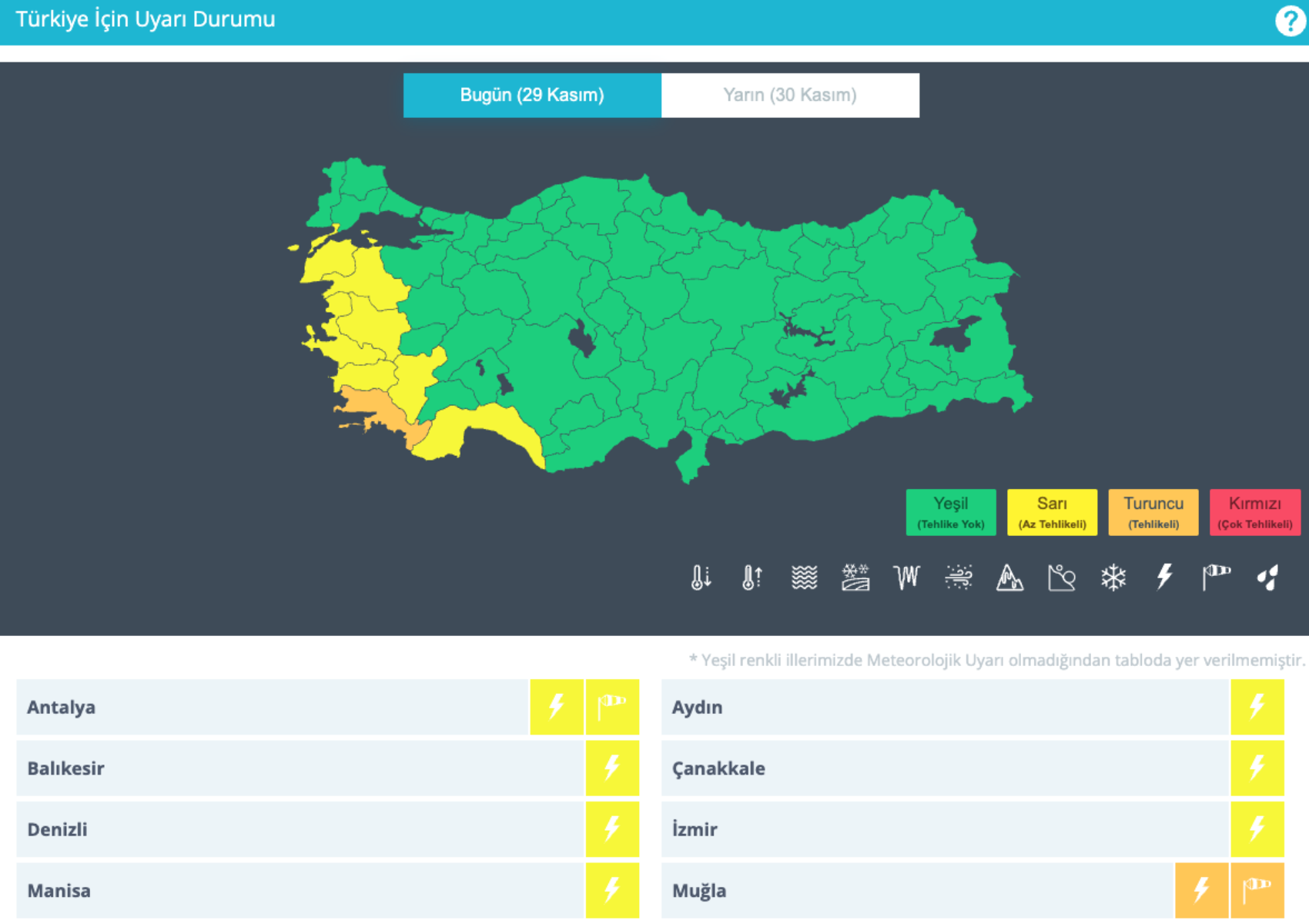Click the fog waves warning icon
1309x924 pixels.
(x=804, y=577)
